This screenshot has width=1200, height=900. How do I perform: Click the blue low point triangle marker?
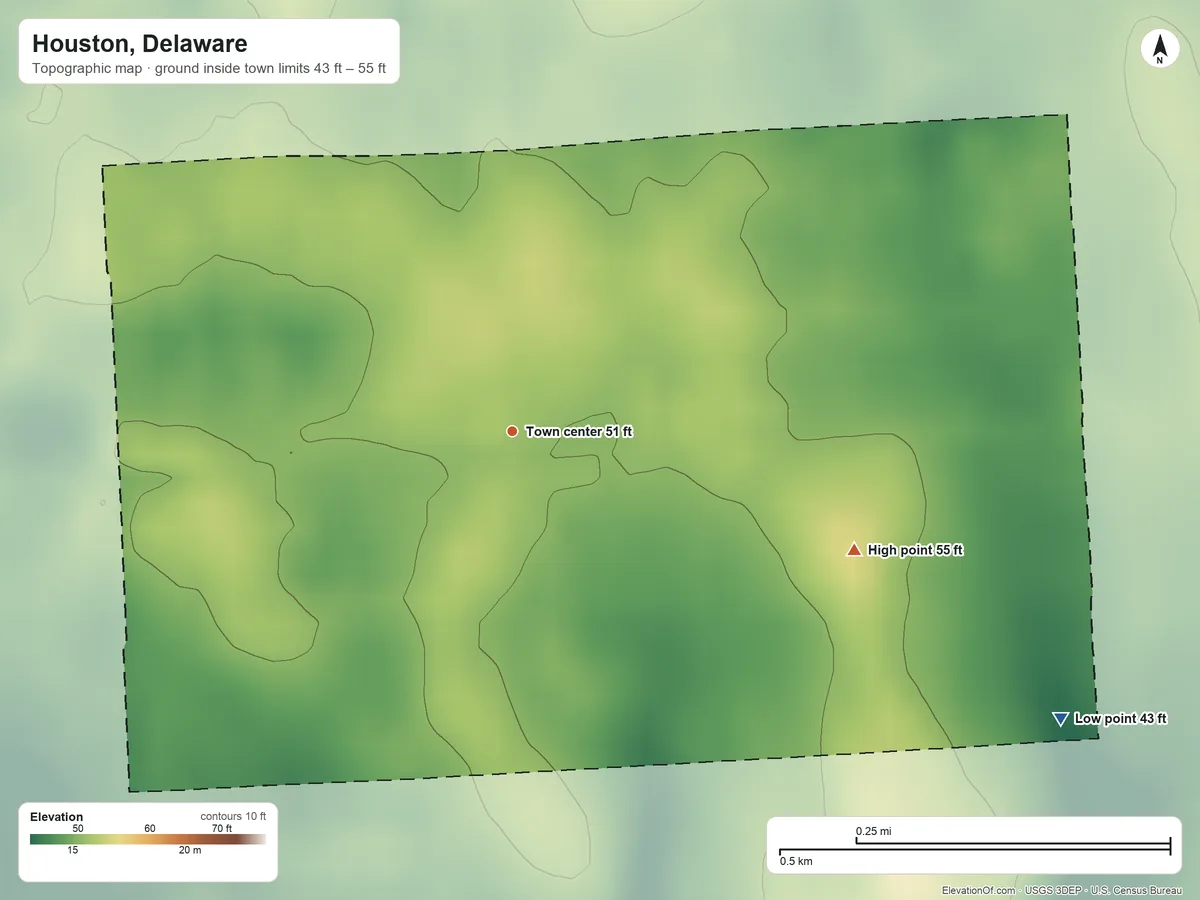pyautogui.click(x=1060, y=719)
